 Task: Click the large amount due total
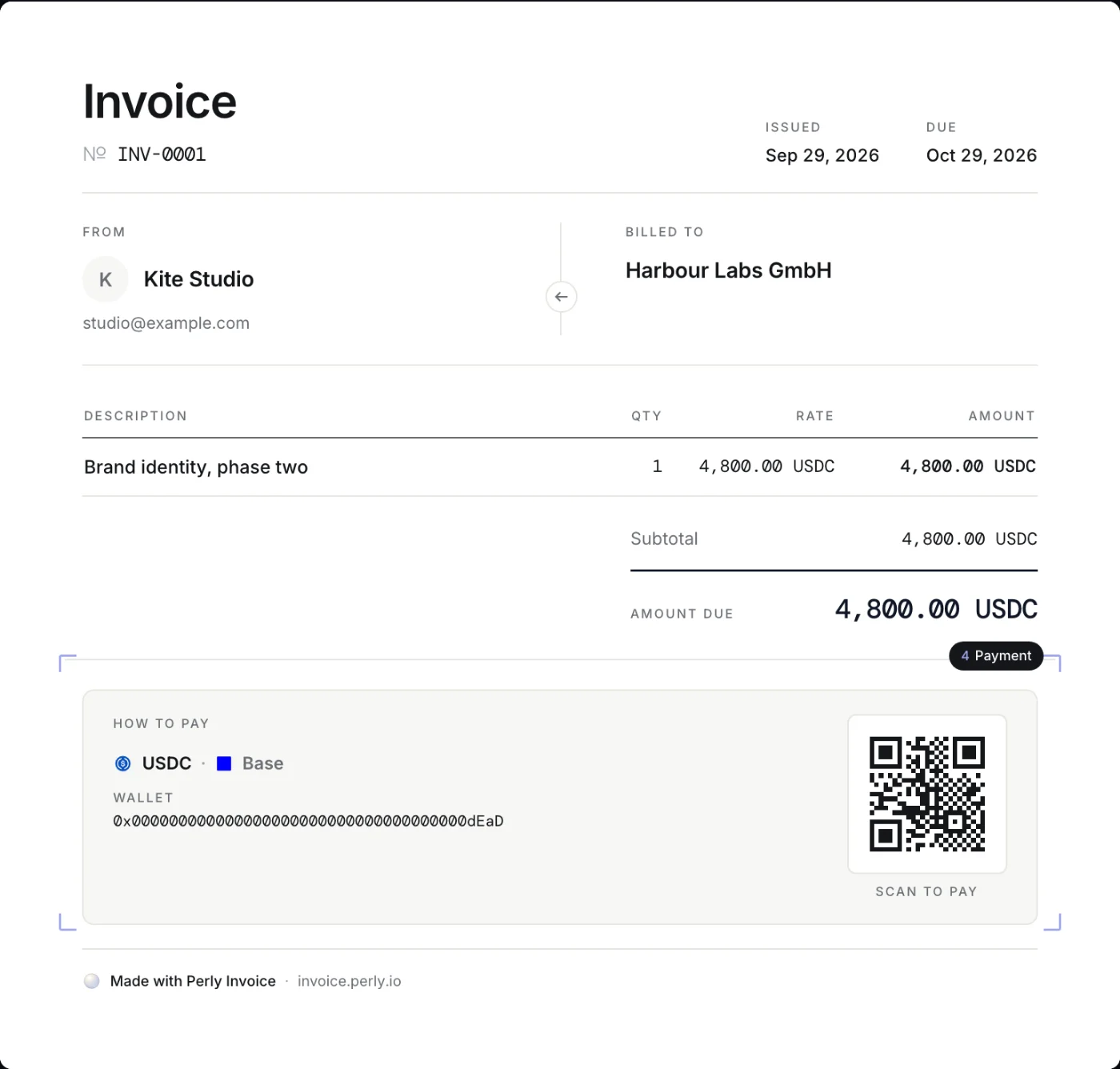[936, 610]
